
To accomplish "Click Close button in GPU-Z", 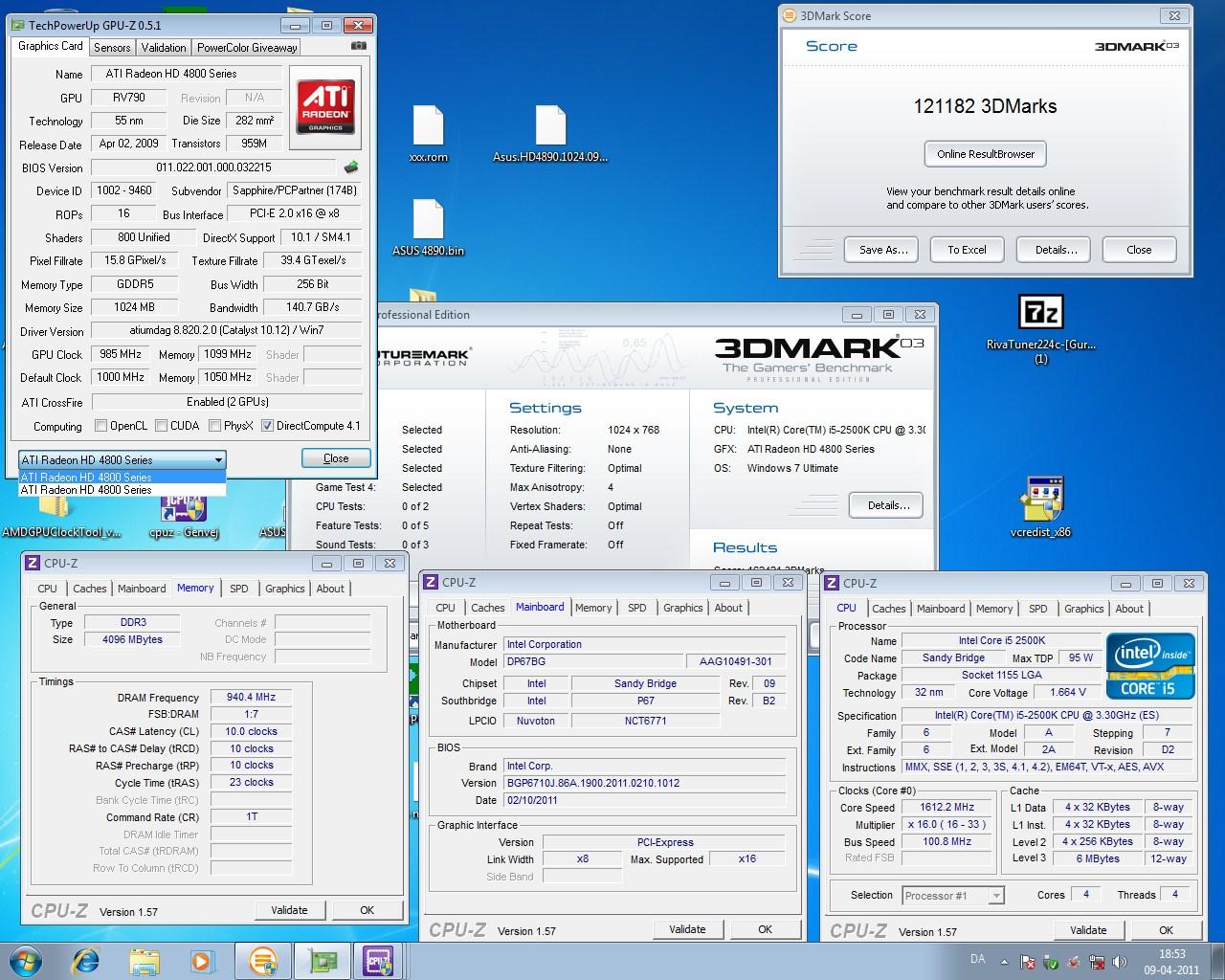I will click(x=336, y=458).
